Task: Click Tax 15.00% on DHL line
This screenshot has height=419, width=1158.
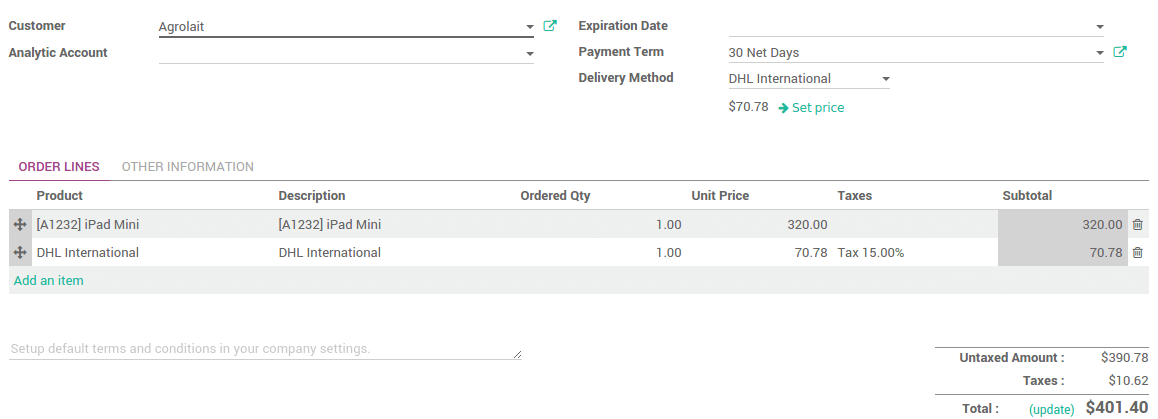Action: click(x=871, y=253)
